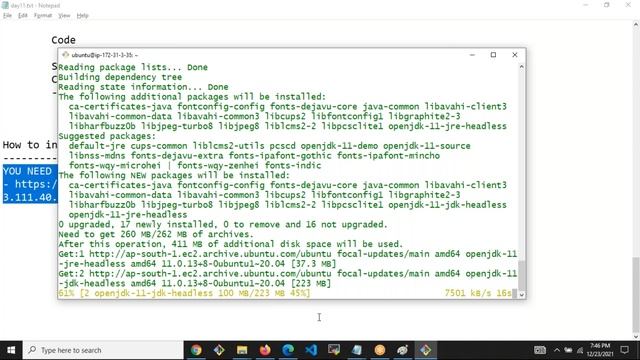This screenshot has width=640, height=360.
Task: Click the 'Reading package lists... Done' terminal line
Action: [133, 67]
